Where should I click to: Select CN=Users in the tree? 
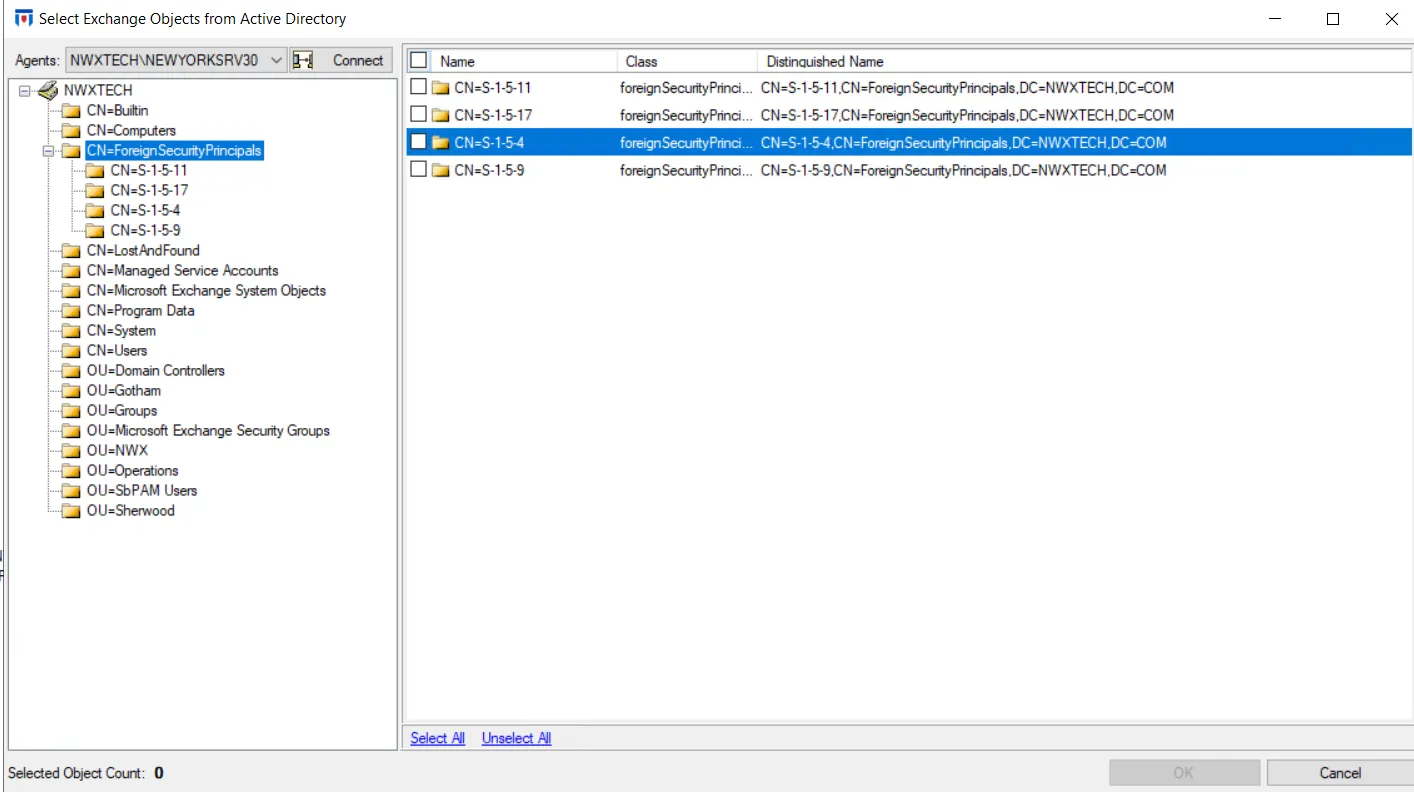[x=116, y=351]
